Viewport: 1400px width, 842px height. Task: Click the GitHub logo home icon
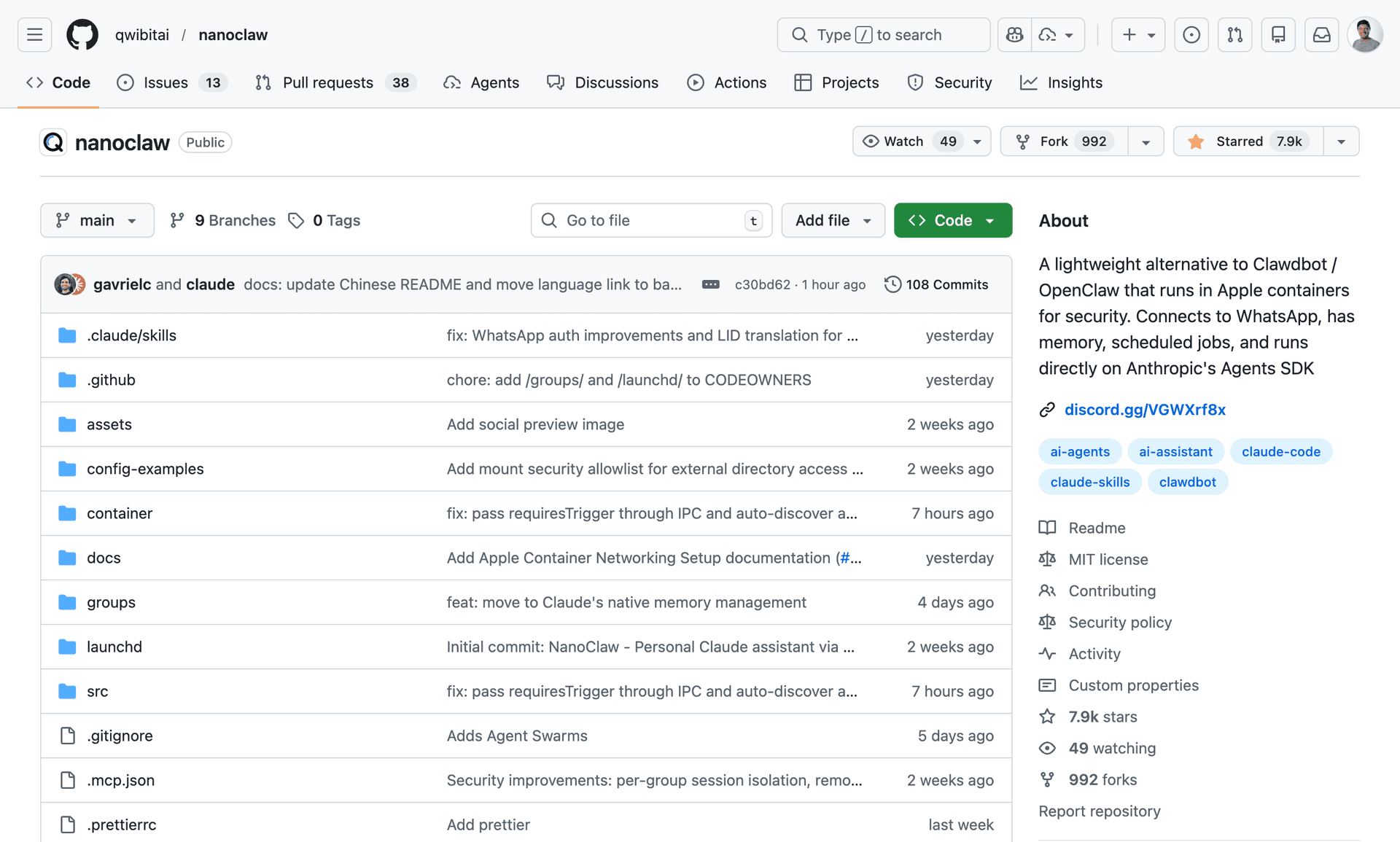[82, 34]
